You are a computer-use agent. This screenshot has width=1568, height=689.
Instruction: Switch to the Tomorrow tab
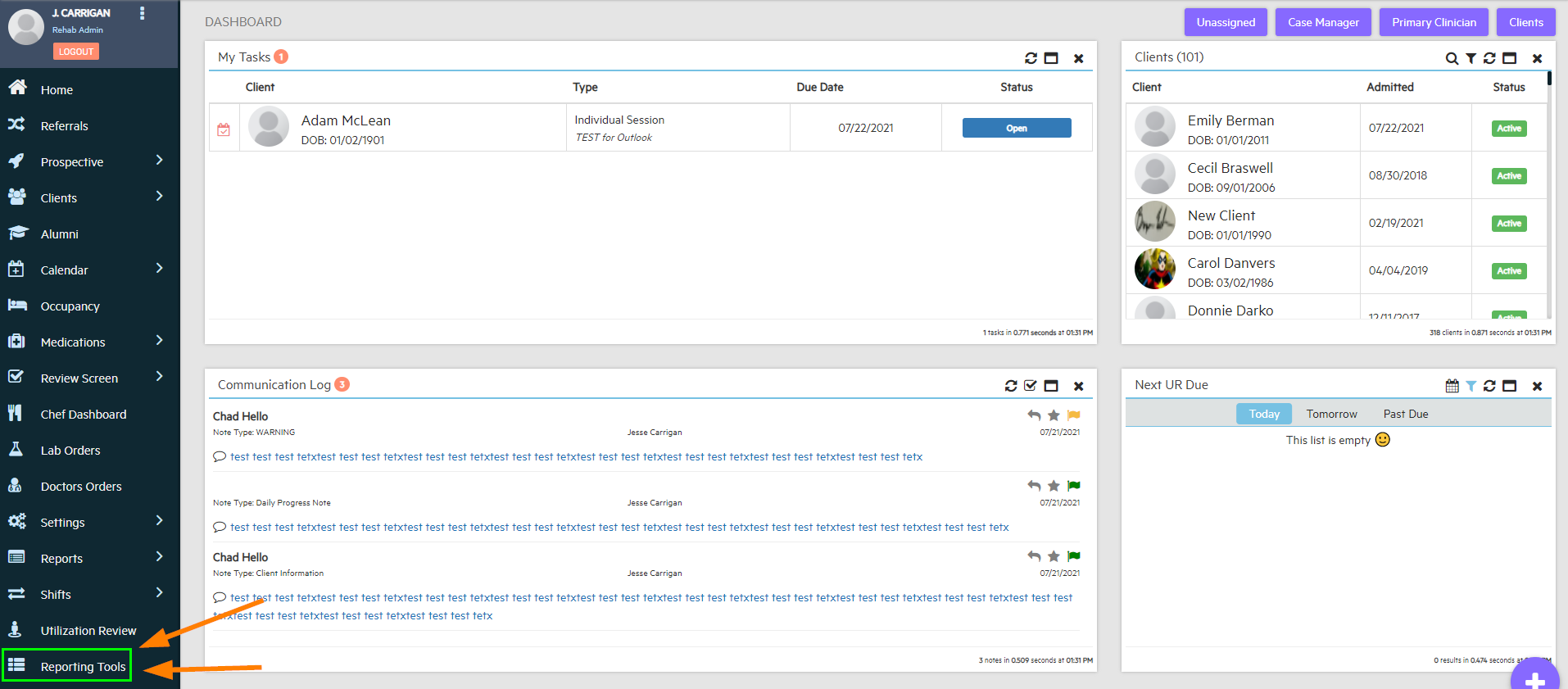pos(1331,414)
